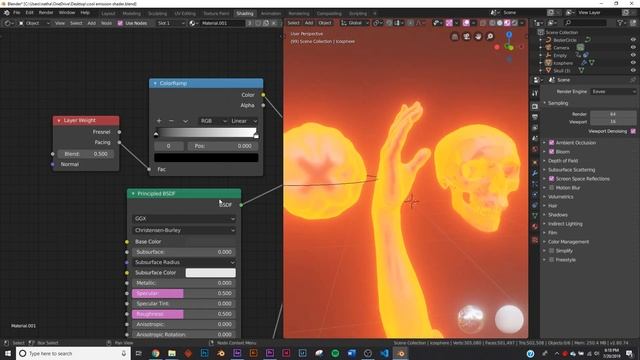This screenshot has height=360, width=640.
Task: Open the Slot 1 material slot dropdown
Action: coord(171,23)
